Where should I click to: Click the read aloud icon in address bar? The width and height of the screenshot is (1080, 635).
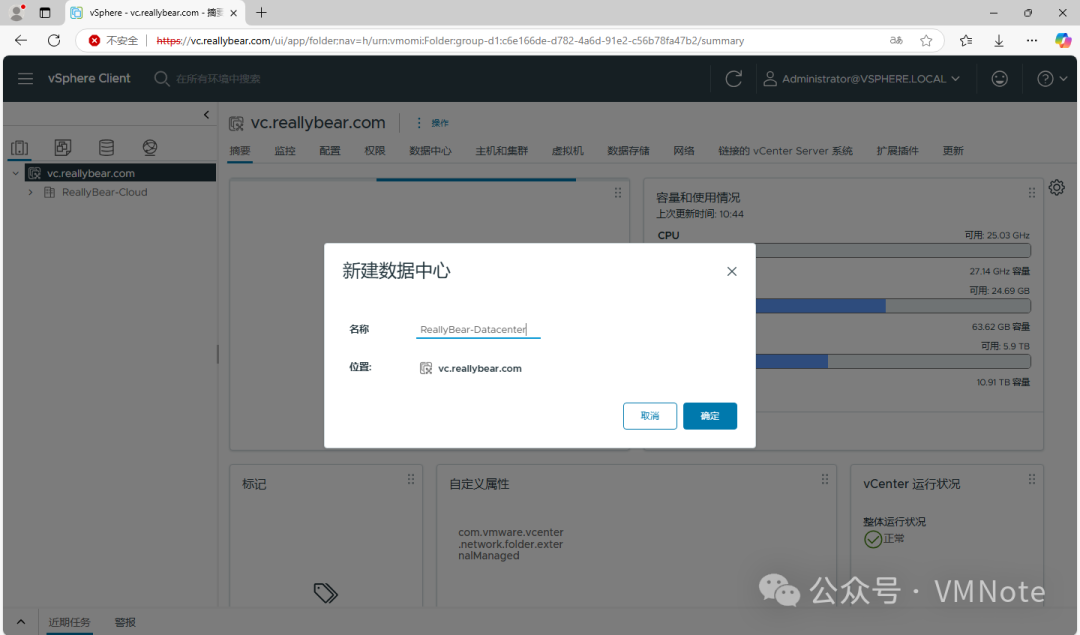pyautogui.click(x=895, y=41)
